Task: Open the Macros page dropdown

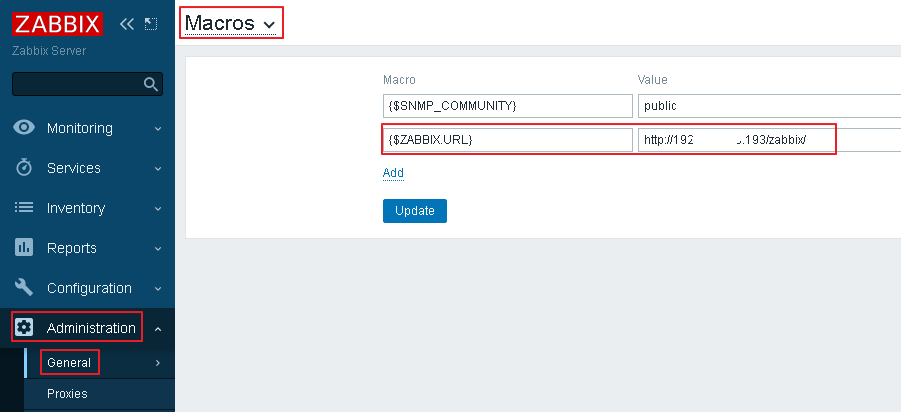Action: pyautogui.click(x=230, y=23)
